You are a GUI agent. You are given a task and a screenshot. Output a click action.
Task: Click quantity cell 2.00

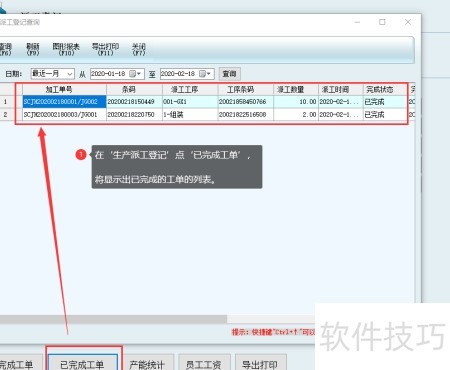pos(296,115)
